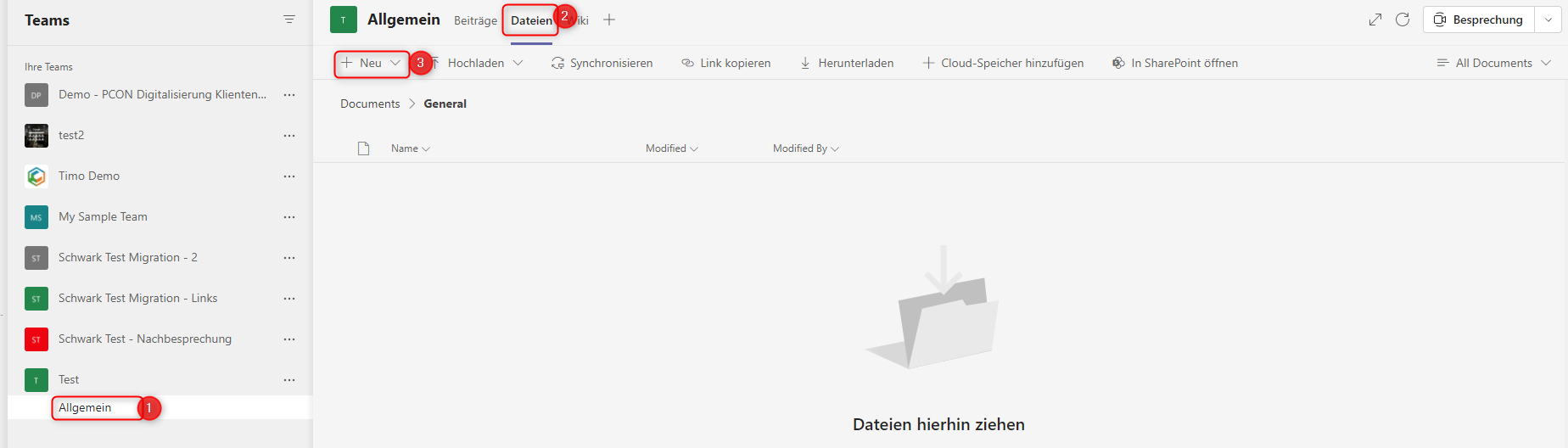Click the Timo Demo team avatar
This screenshot has height=448, width=1568.
click(36, 176)
